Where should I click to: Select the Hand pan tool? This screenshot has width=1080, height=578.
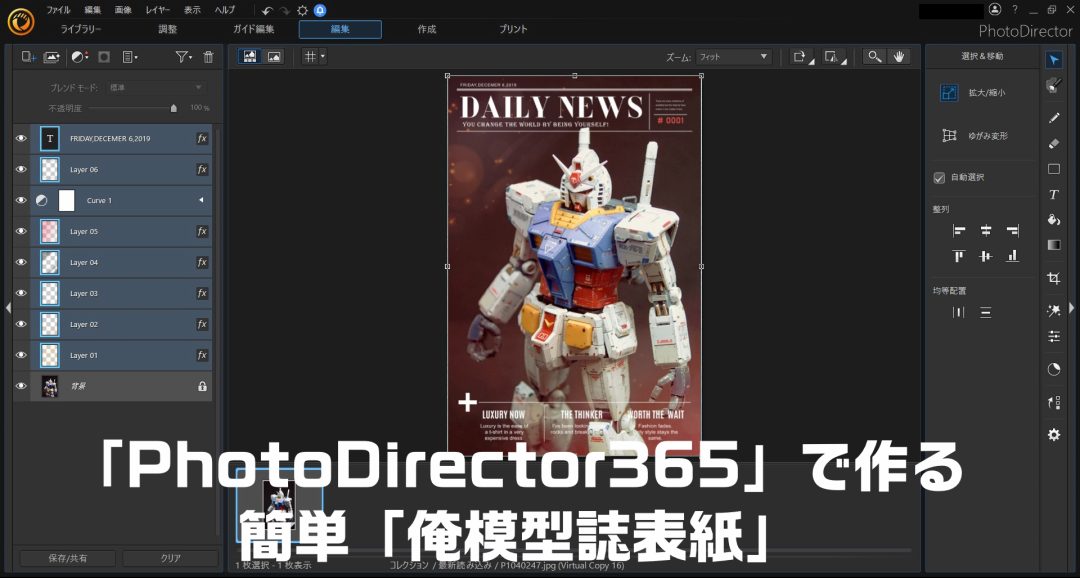(x=898, y=57)
